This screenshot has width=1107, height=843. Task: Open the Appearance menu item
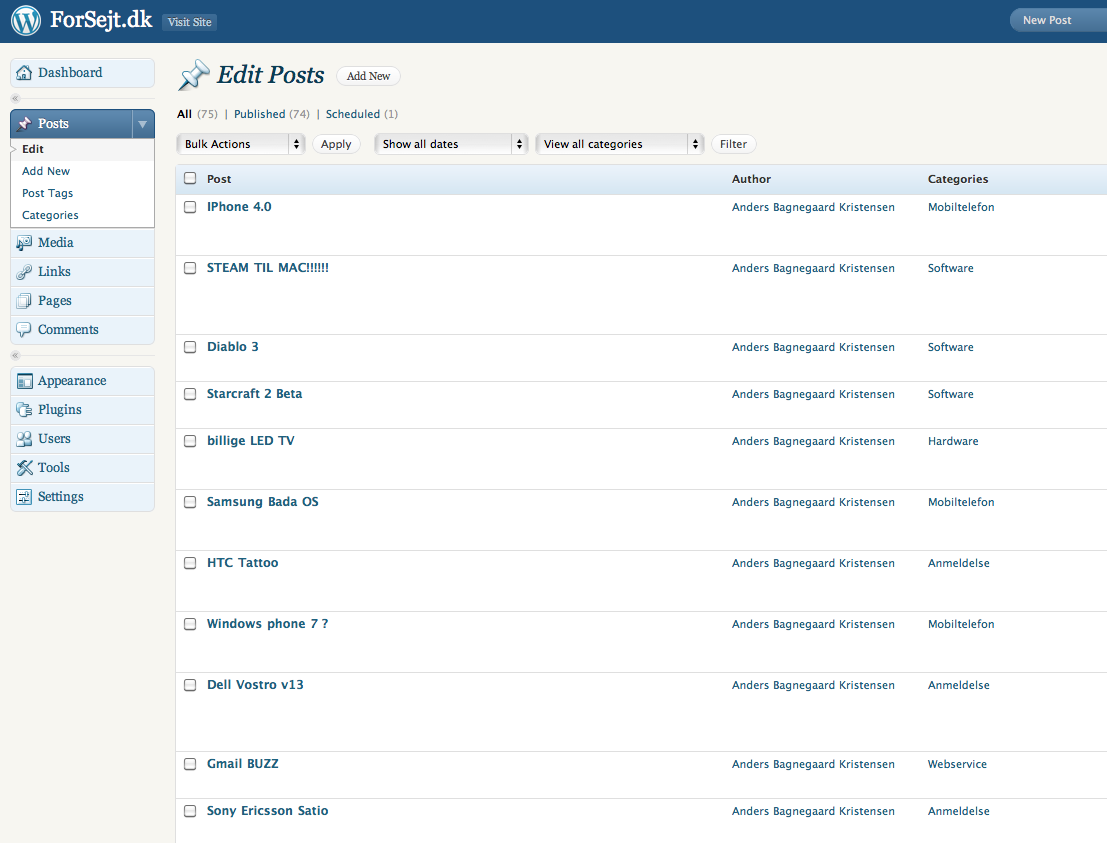coord(83,381)
